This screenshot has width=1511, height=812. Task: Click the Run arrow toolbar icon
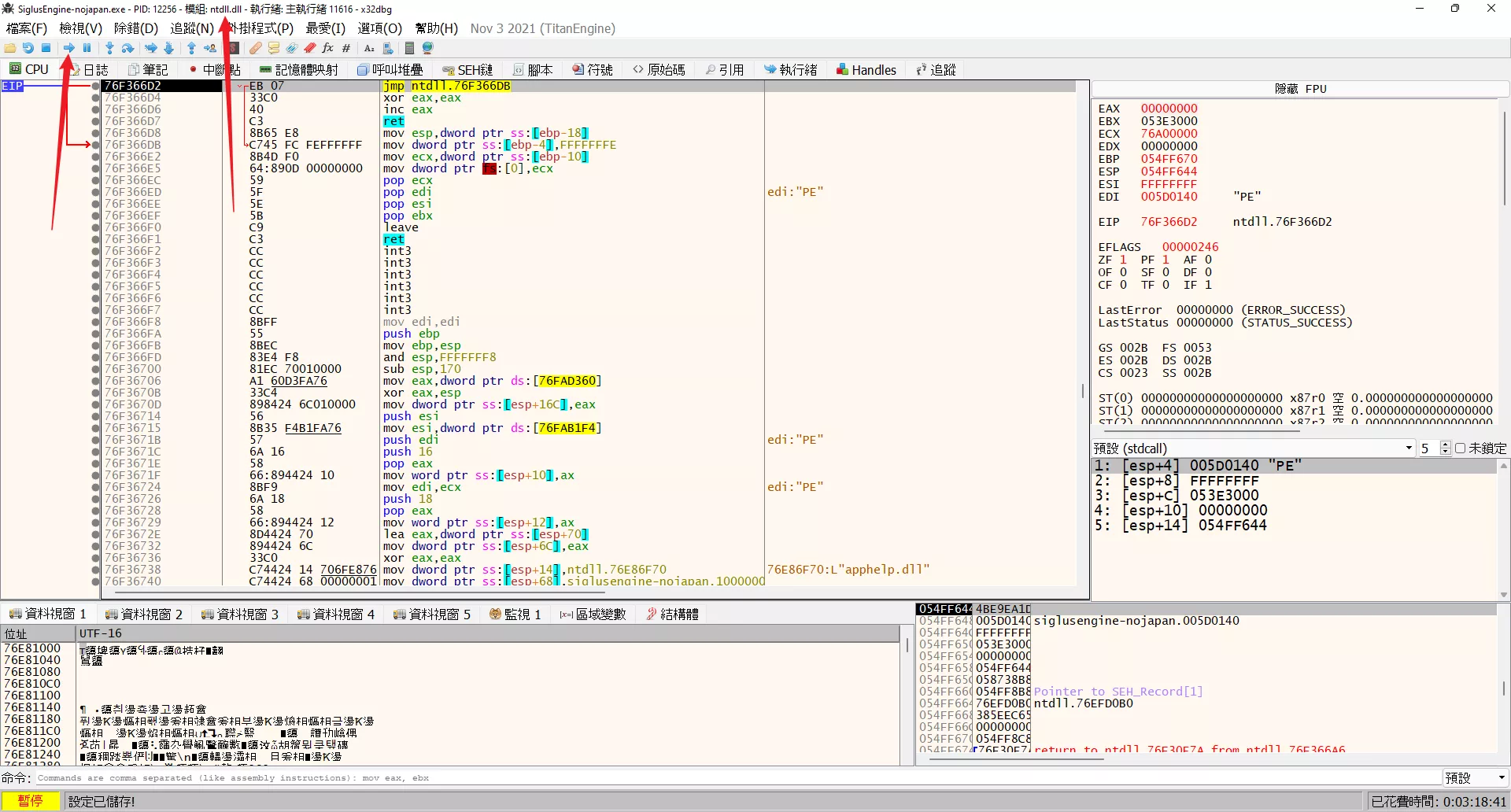point(69,48)
